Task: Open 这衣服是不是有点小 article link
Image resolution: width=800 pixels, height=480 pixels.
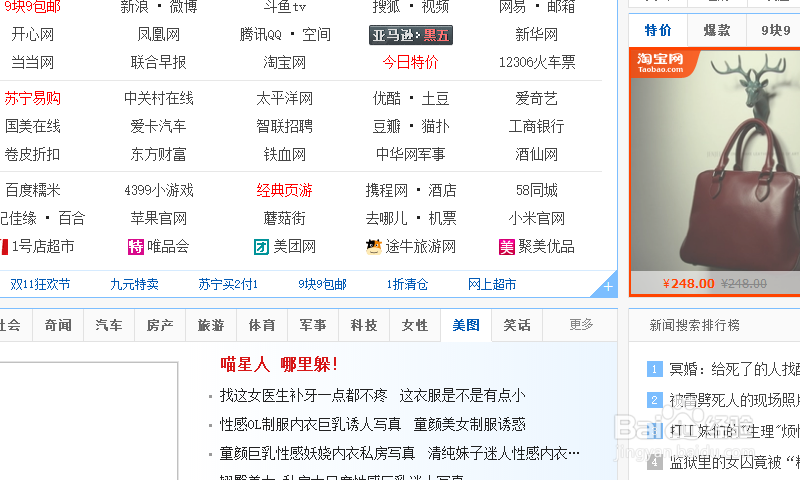Action: 463,395
